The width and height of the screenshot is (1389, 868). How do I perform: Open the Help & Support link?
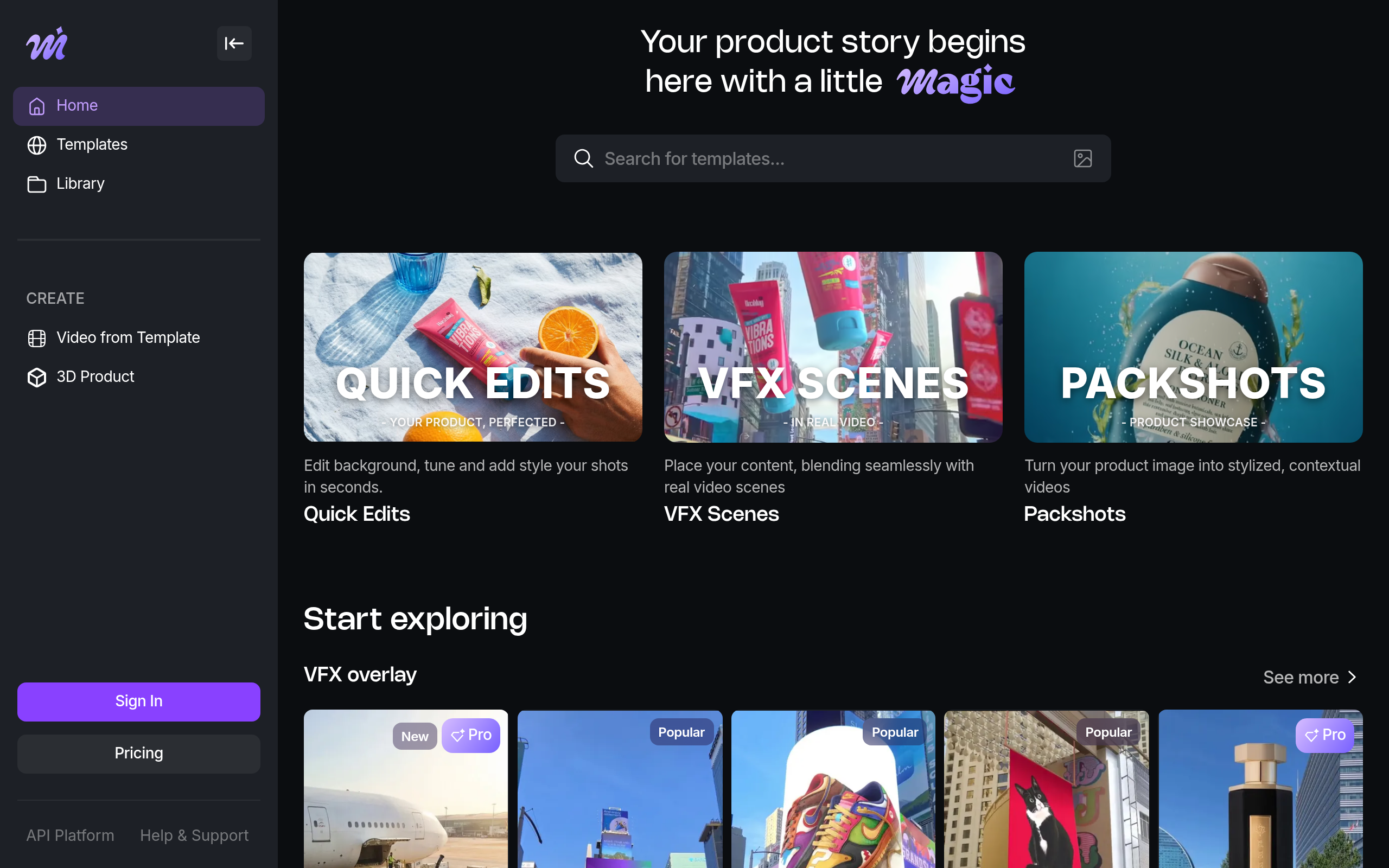point(194,835)
